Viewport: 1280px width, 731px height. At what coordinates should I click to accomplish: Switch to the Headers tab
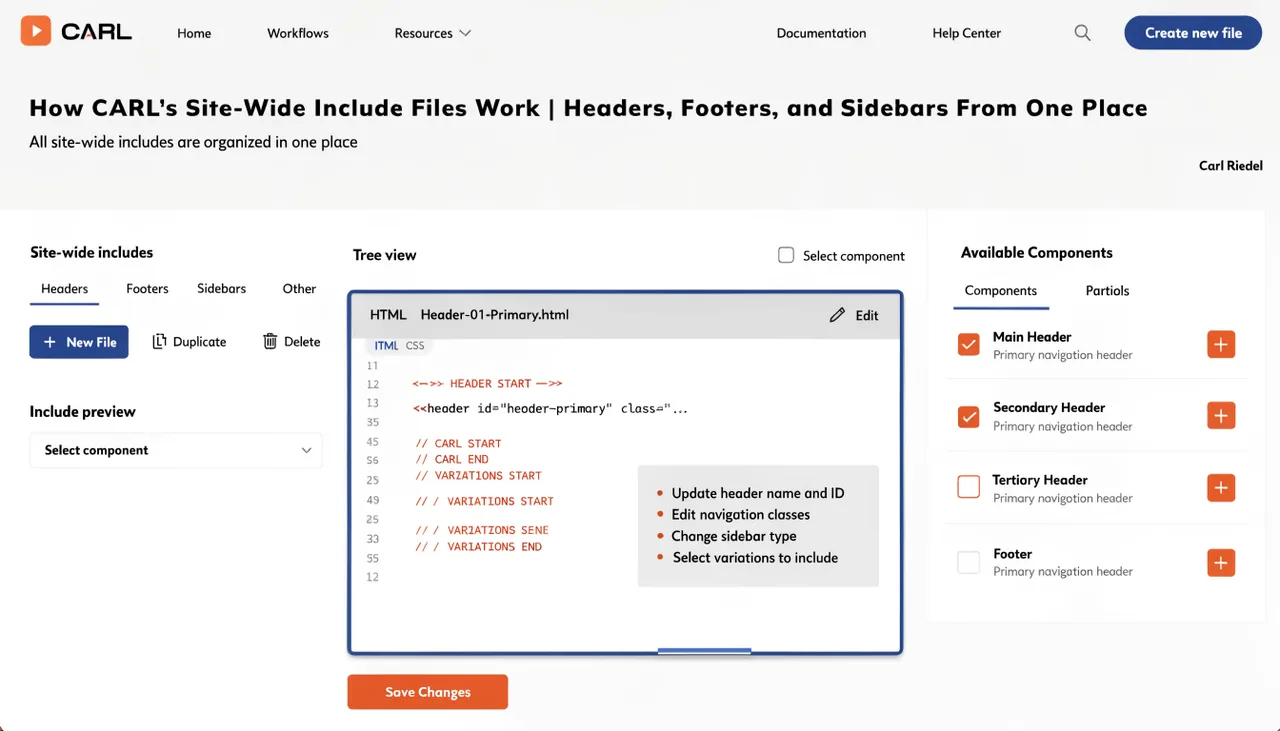tap(64, 288)
